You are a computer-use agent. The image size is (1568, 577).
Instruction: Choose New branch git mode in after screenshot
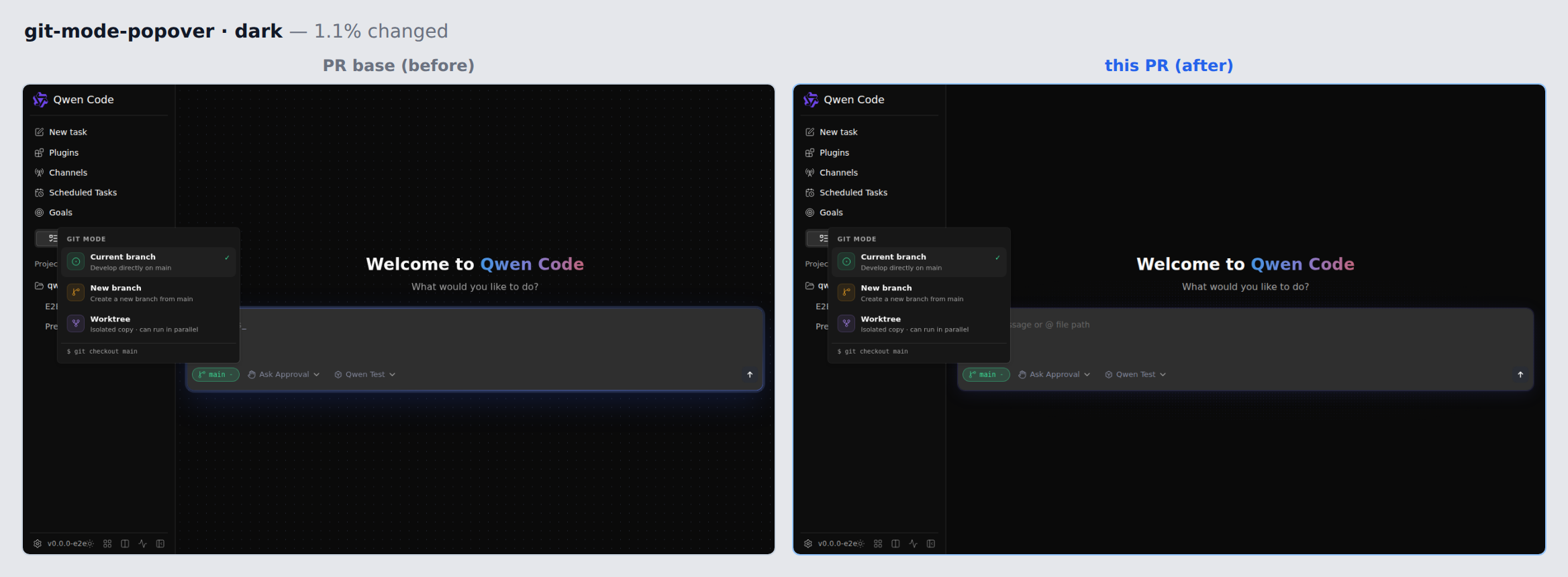(x=919, y=293)
